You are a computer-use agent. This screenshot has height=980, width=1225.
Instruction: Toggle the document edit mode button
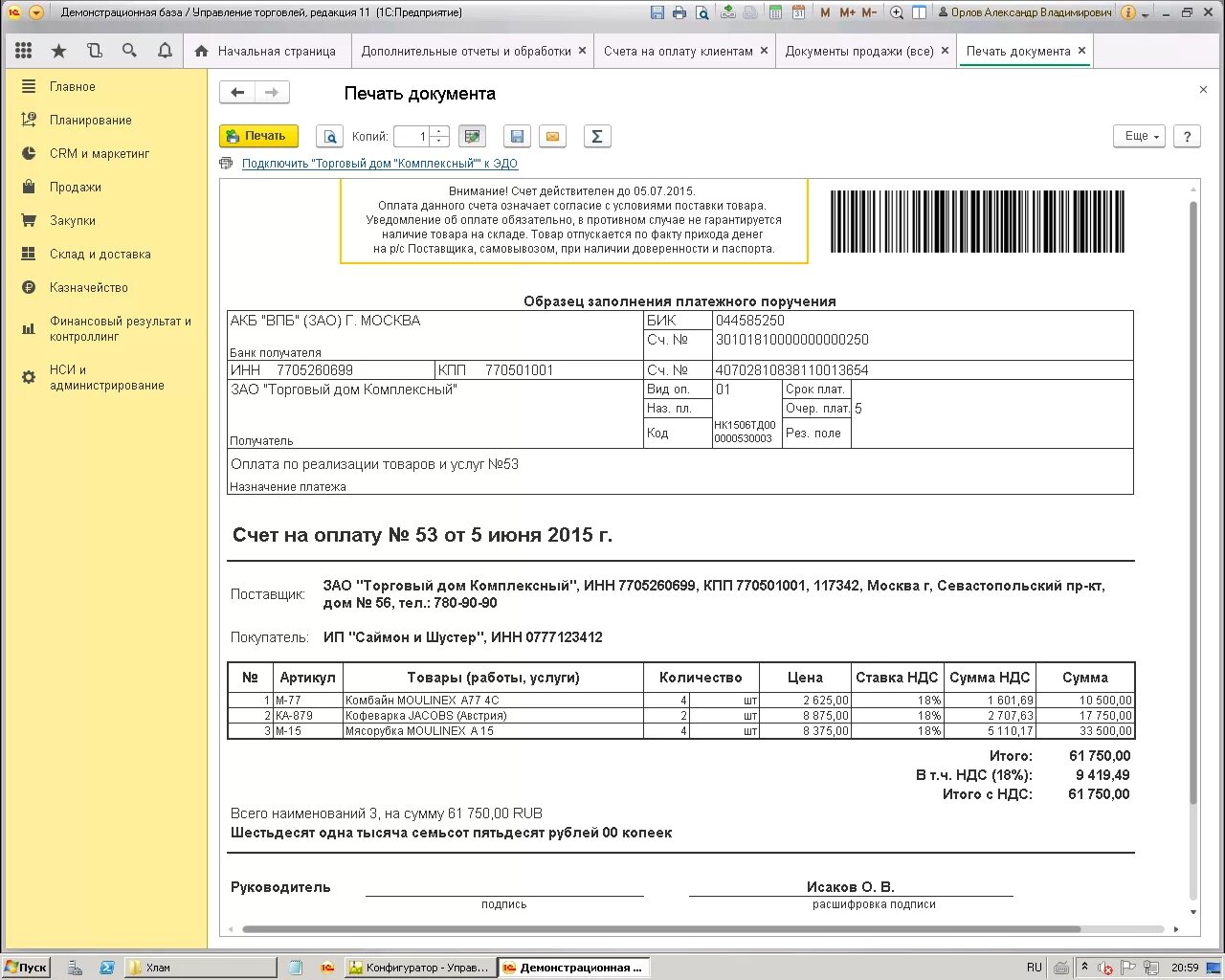coord(472,136)
